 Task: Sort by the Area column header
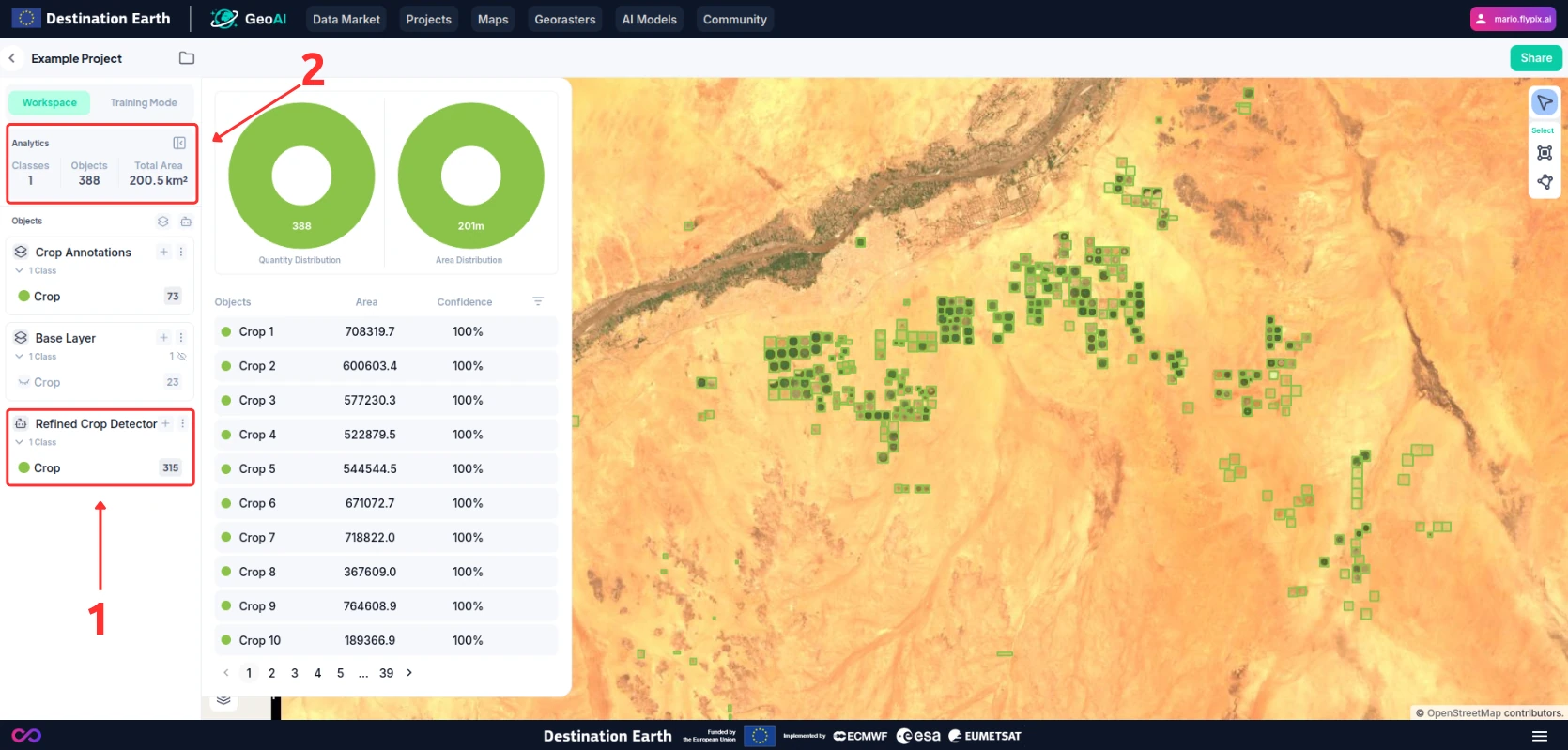366,302
